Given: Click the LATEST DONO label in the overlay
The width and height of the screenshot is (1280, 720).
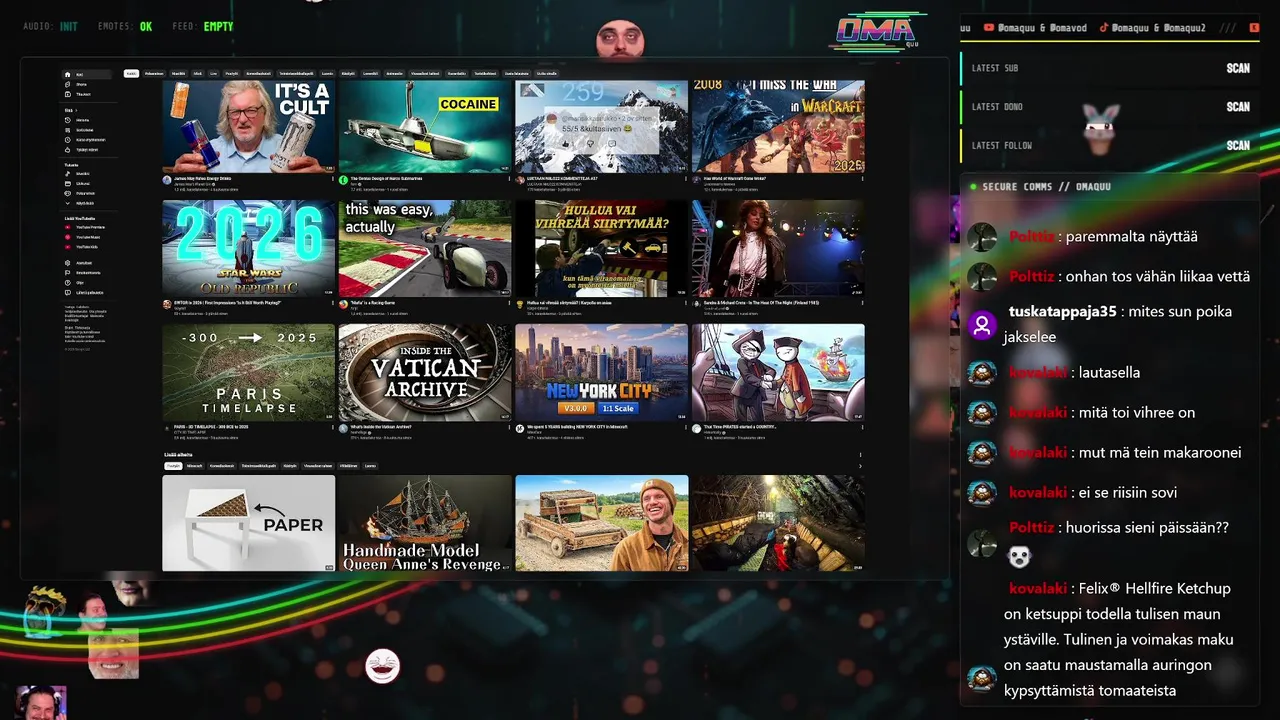Looking at the screenshot, I should (997, 107).
